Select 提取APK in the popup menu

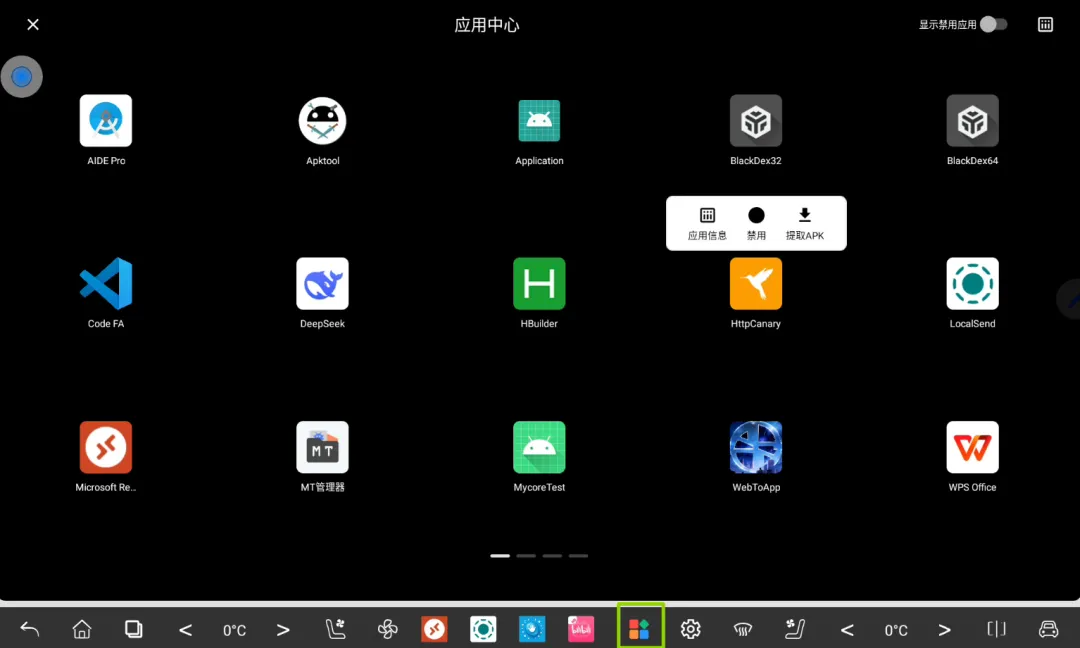tap(804, 224)
